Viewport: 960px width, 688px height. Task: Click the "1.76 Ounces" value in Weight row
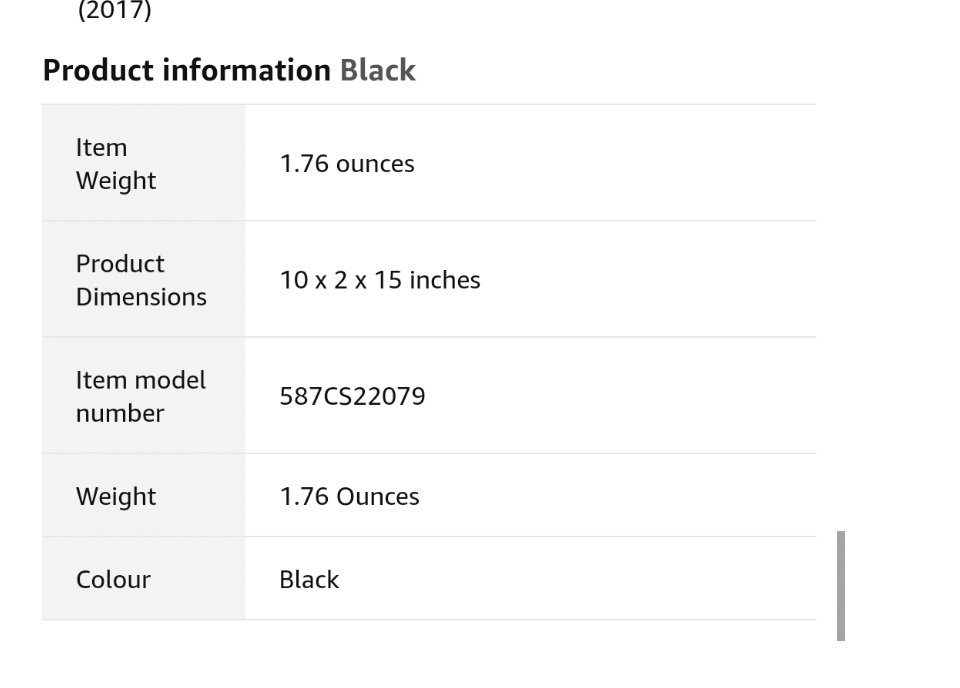pos(349,496)
